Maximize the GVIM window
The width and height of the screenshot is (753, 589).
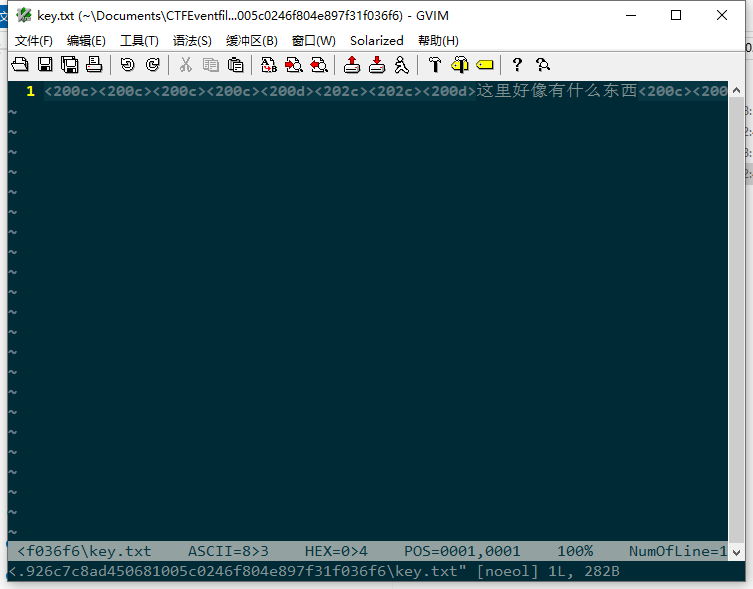tap(676, 15)
